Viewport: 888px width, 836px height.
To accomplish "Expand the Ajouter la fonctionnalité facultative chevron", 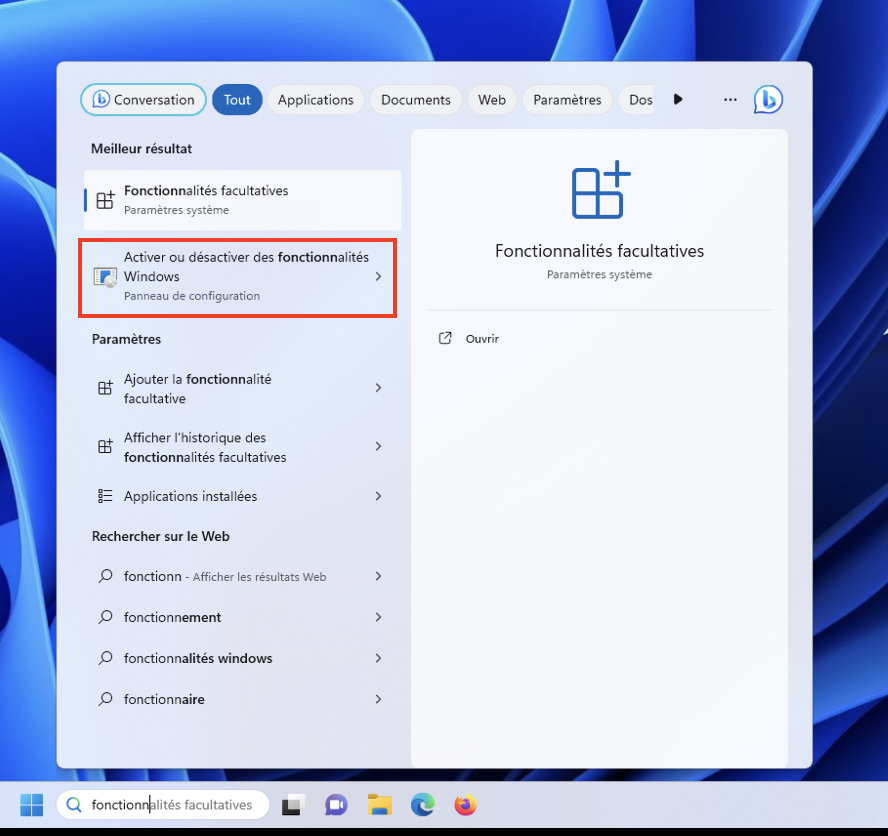I will (x=378, y=387).
